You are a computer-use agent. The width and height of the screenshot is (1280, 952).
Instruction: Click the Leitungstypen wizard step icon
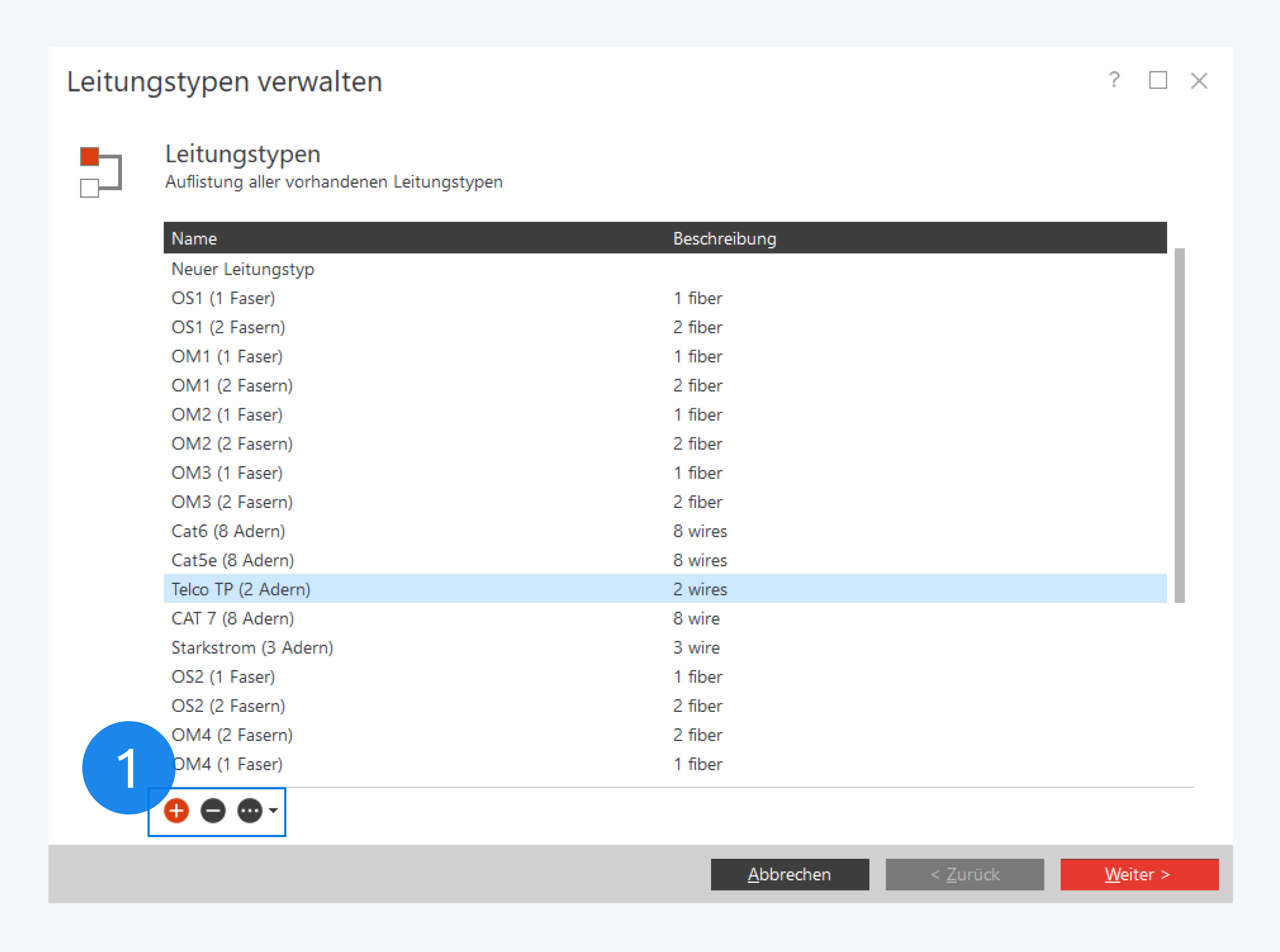coord(100,172)
